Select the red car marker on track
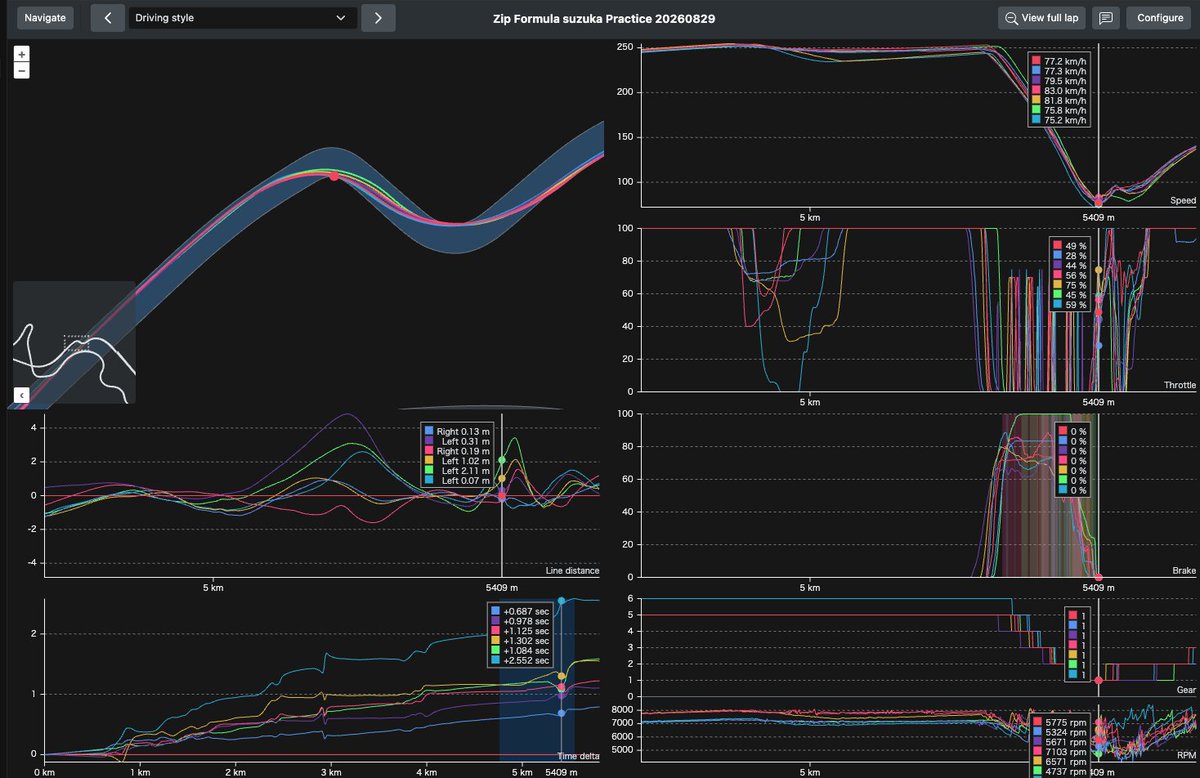This screenshot has height=778, width=1200. (334, 176)
